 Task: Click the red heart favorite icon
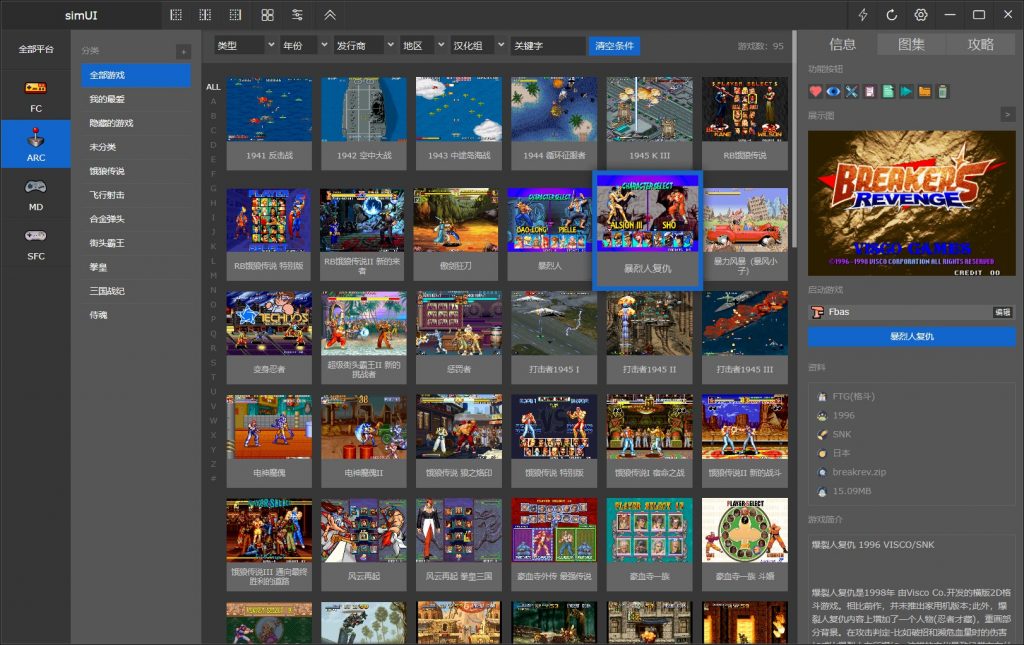[815, 92]
